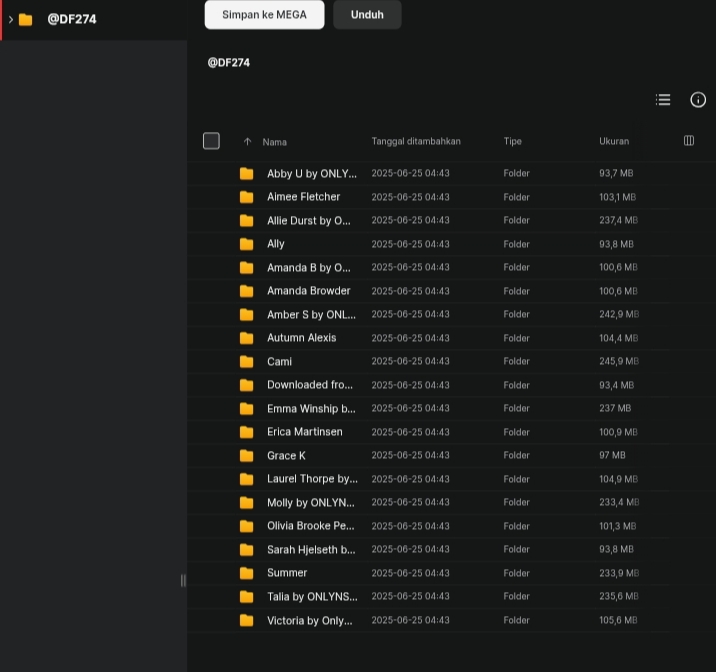Click the Unduh button

click(x=367, y=15)
